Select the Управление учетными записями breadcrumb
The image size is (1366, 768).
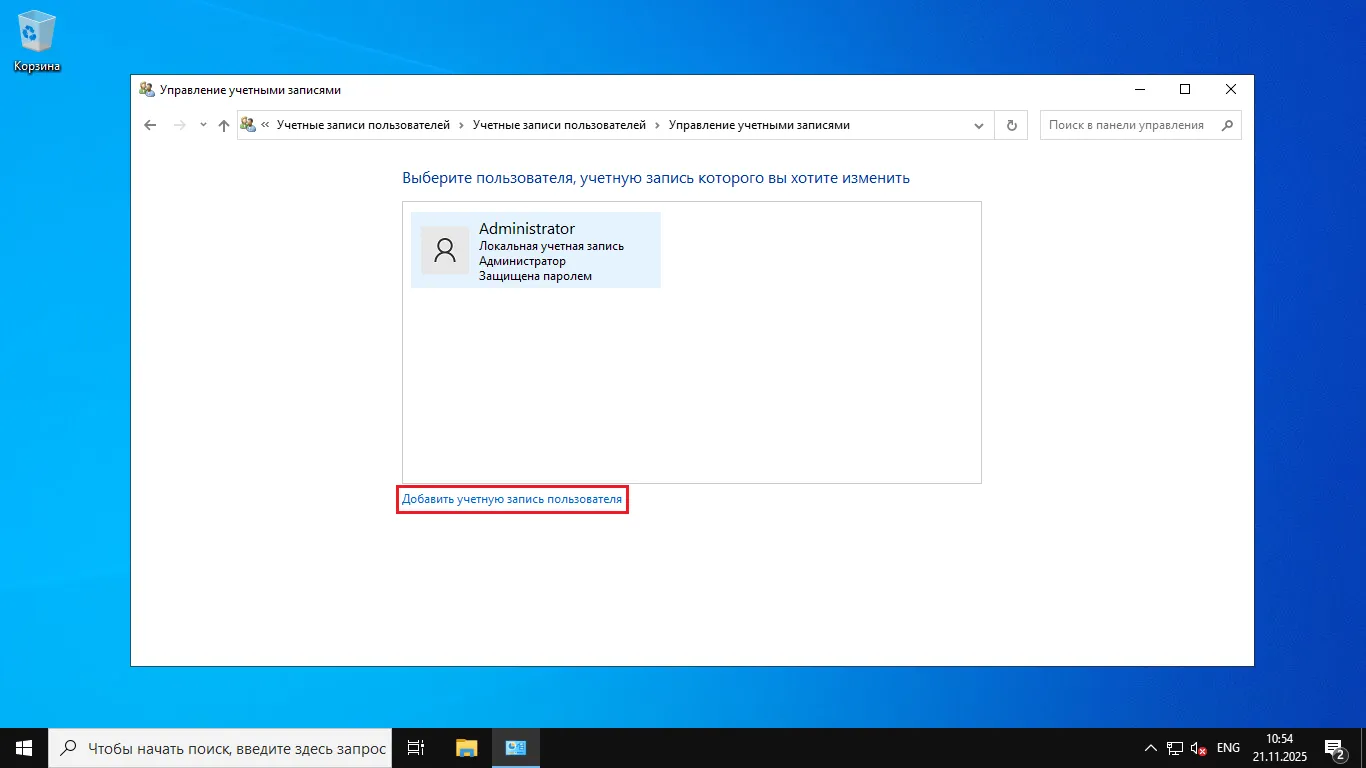tap(759, 125)
